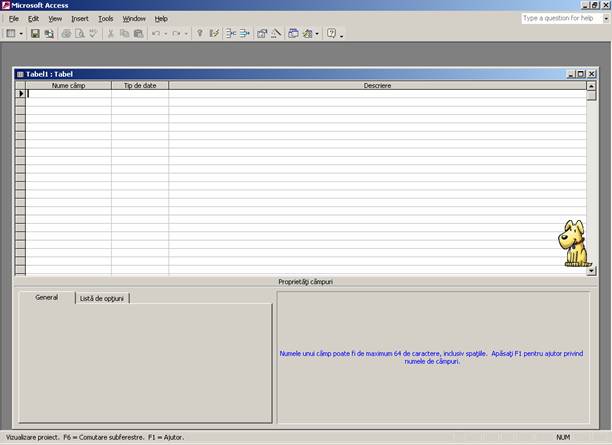Image resolution: width=612 pixels, height=445 pixels.
Task: Click the Help question mark icon
Action: click(331, 34)
